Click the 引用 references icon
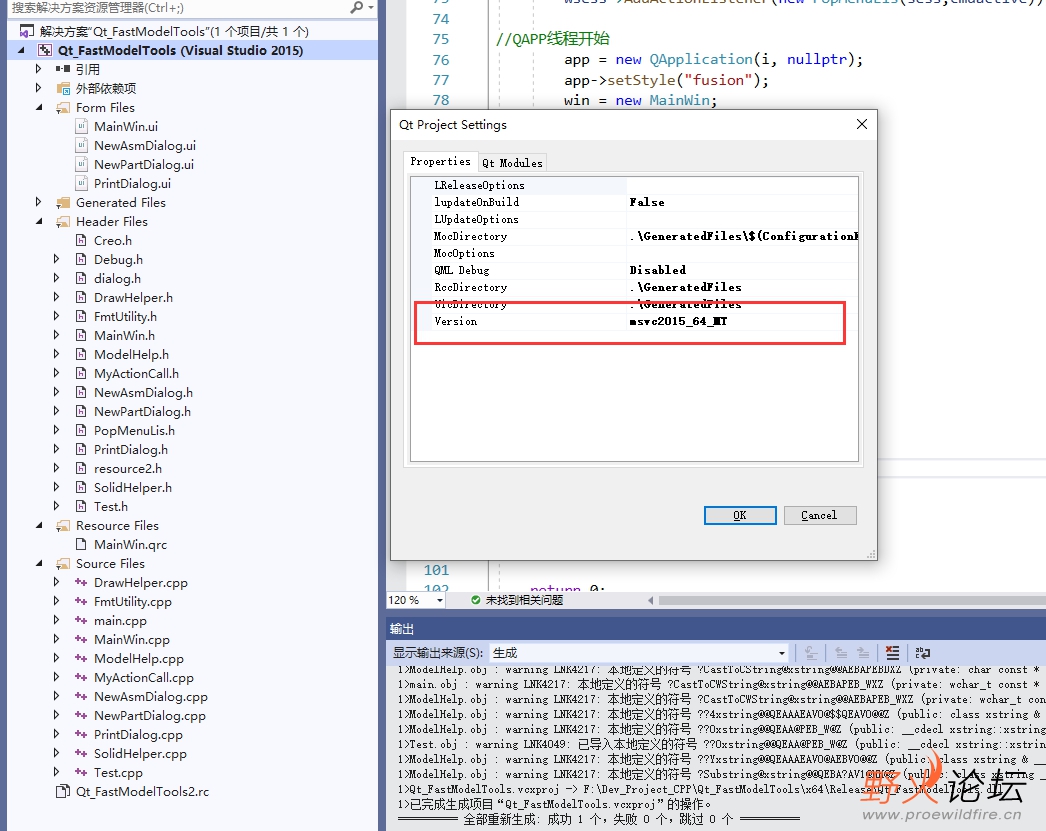Screen dimensions: 1046x831 click(63, 69)
